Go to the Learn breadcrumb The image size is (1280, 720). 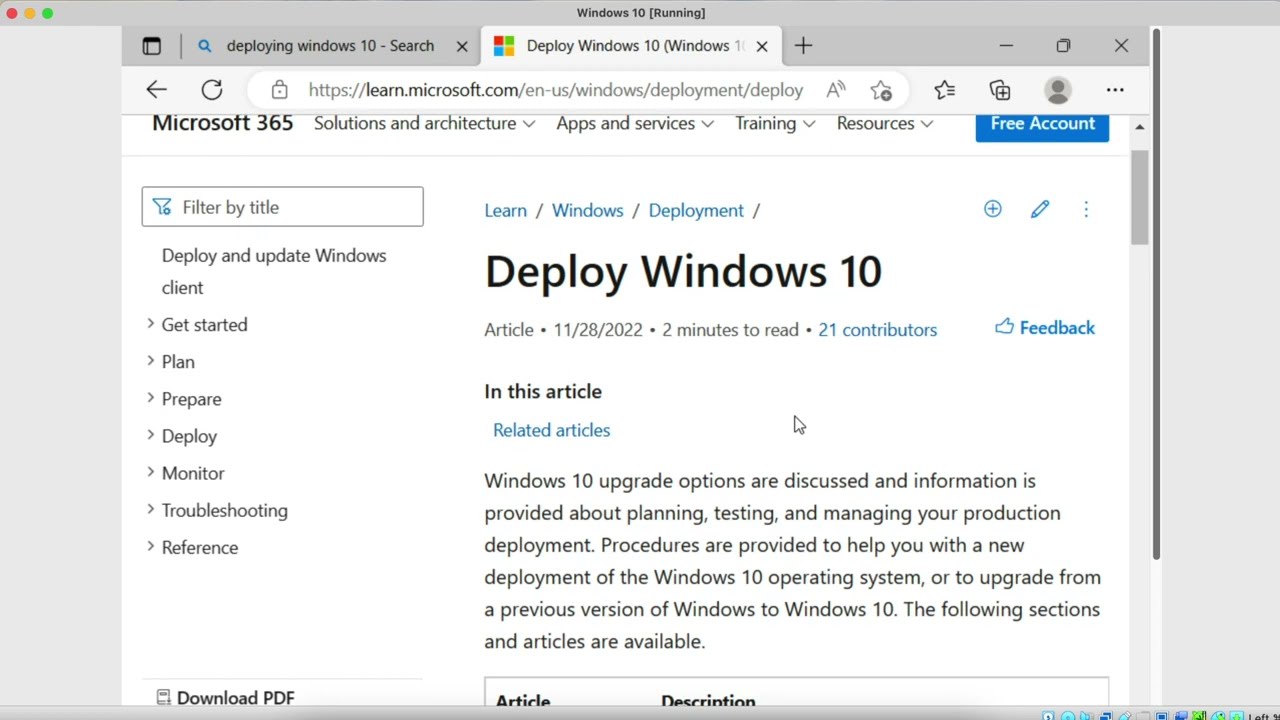tap(505, 210)
